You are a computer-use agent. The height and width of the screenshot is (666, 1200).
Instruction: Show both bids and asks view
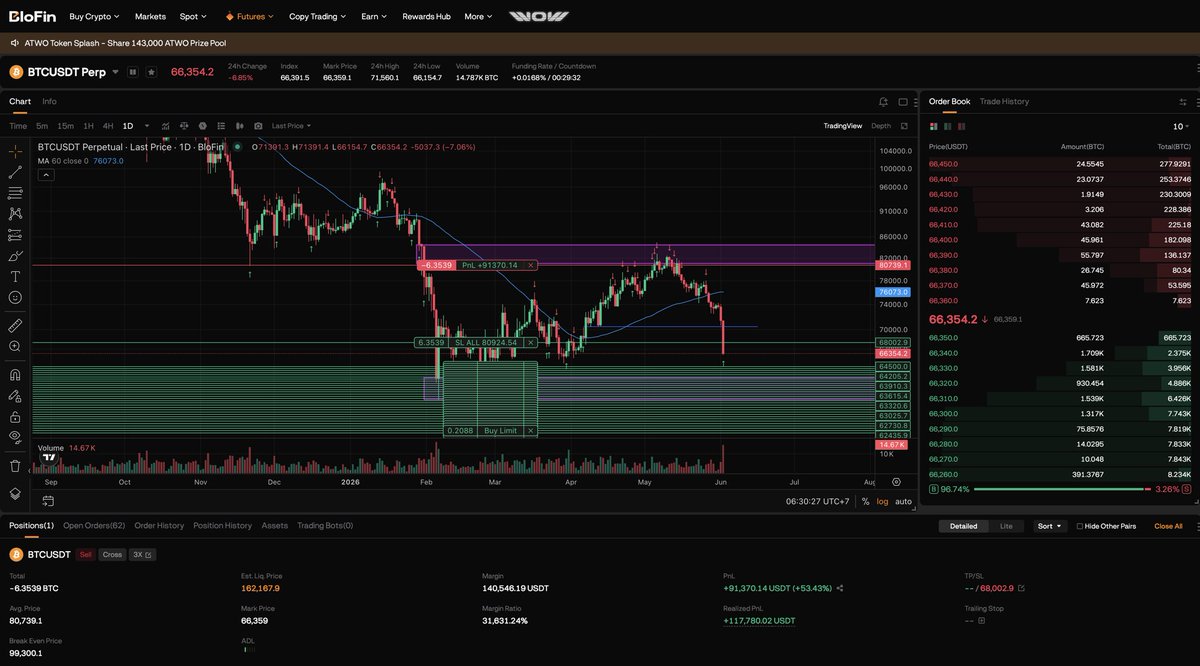pyautogui.click(x=934, y=127)
